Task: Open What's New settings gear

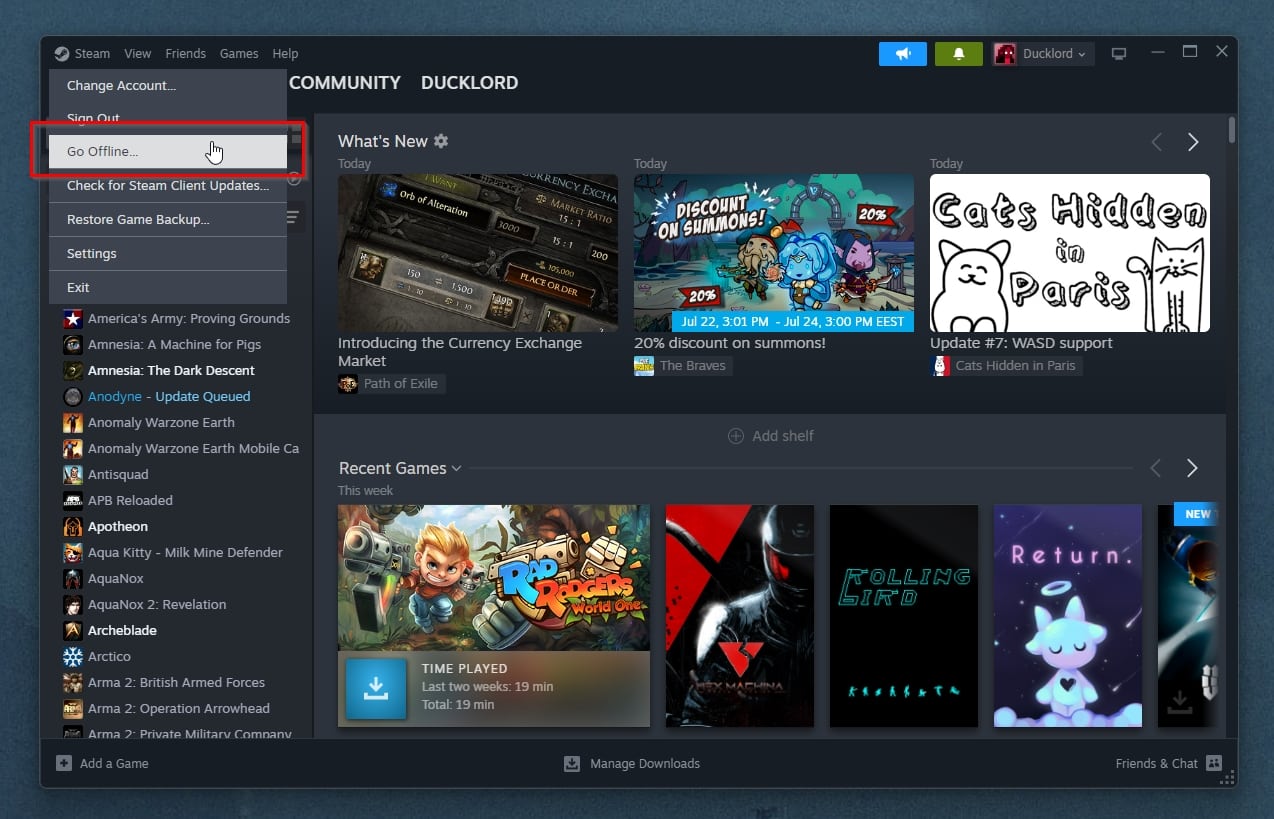Action: tap(441, 141)
